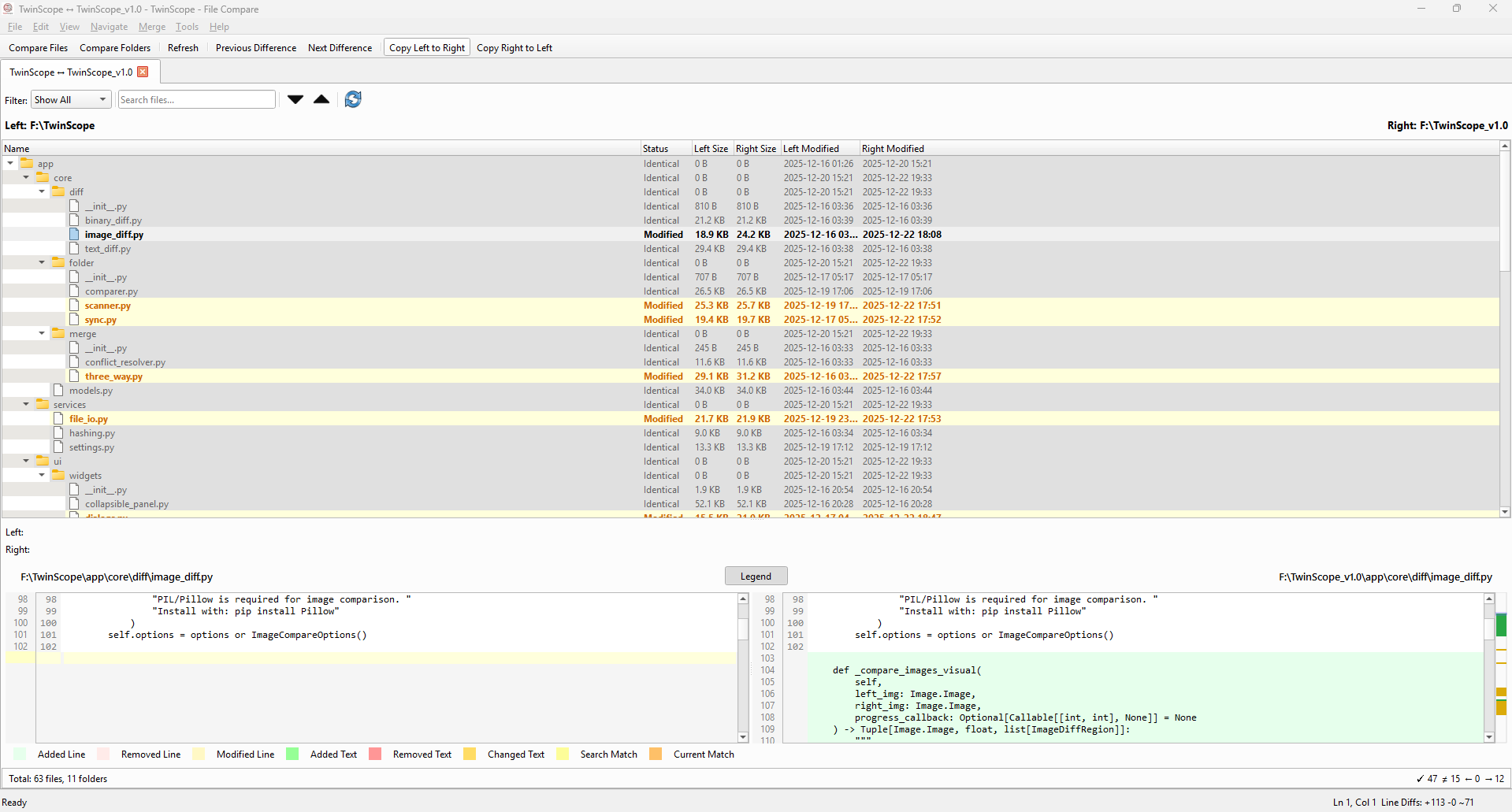
Task: Click the file icon of image_diff.py
Action: tap(74, 235)
